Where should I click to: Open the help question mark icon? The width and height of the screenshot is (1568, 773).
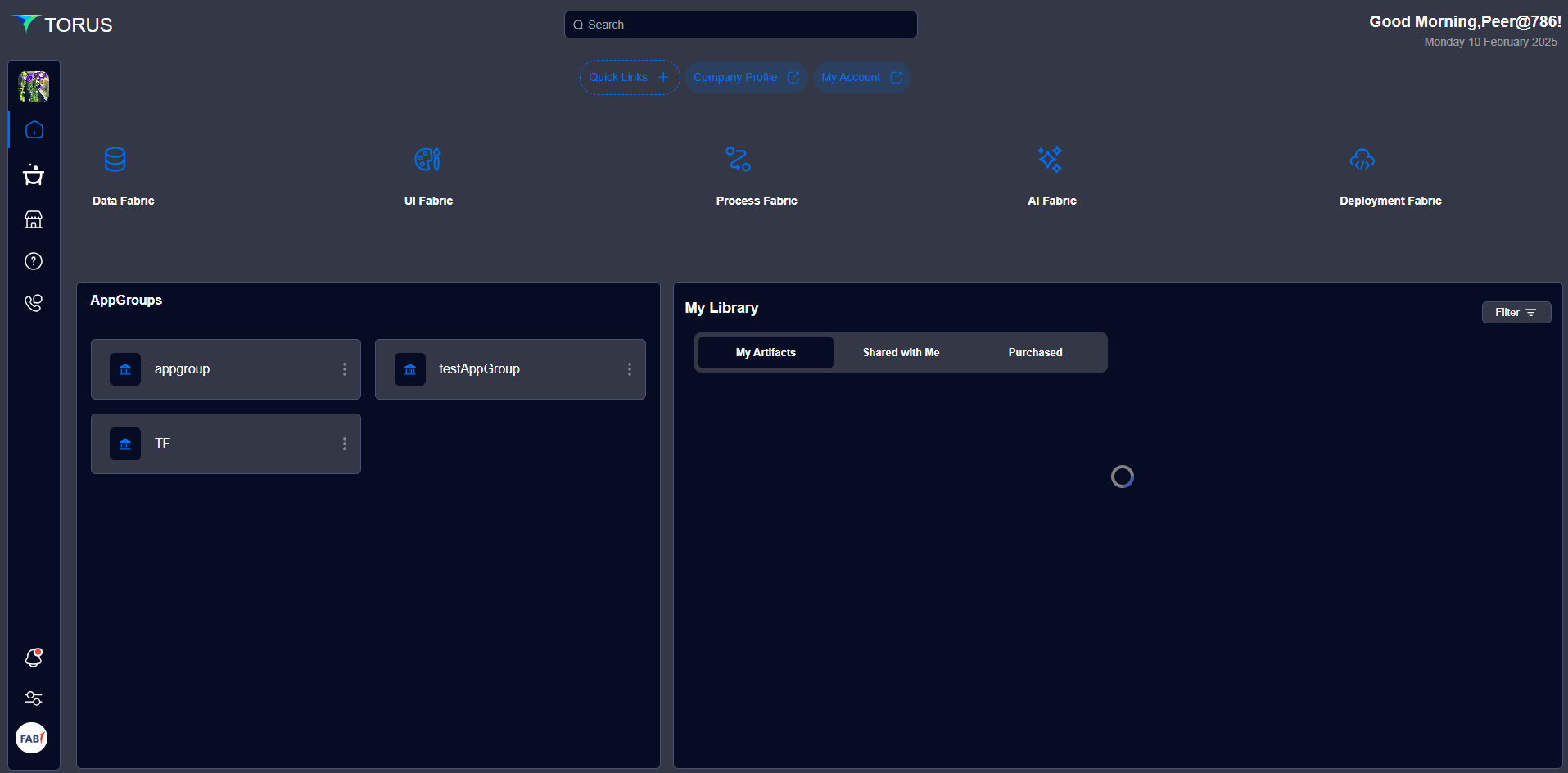(x=34, y=261)
